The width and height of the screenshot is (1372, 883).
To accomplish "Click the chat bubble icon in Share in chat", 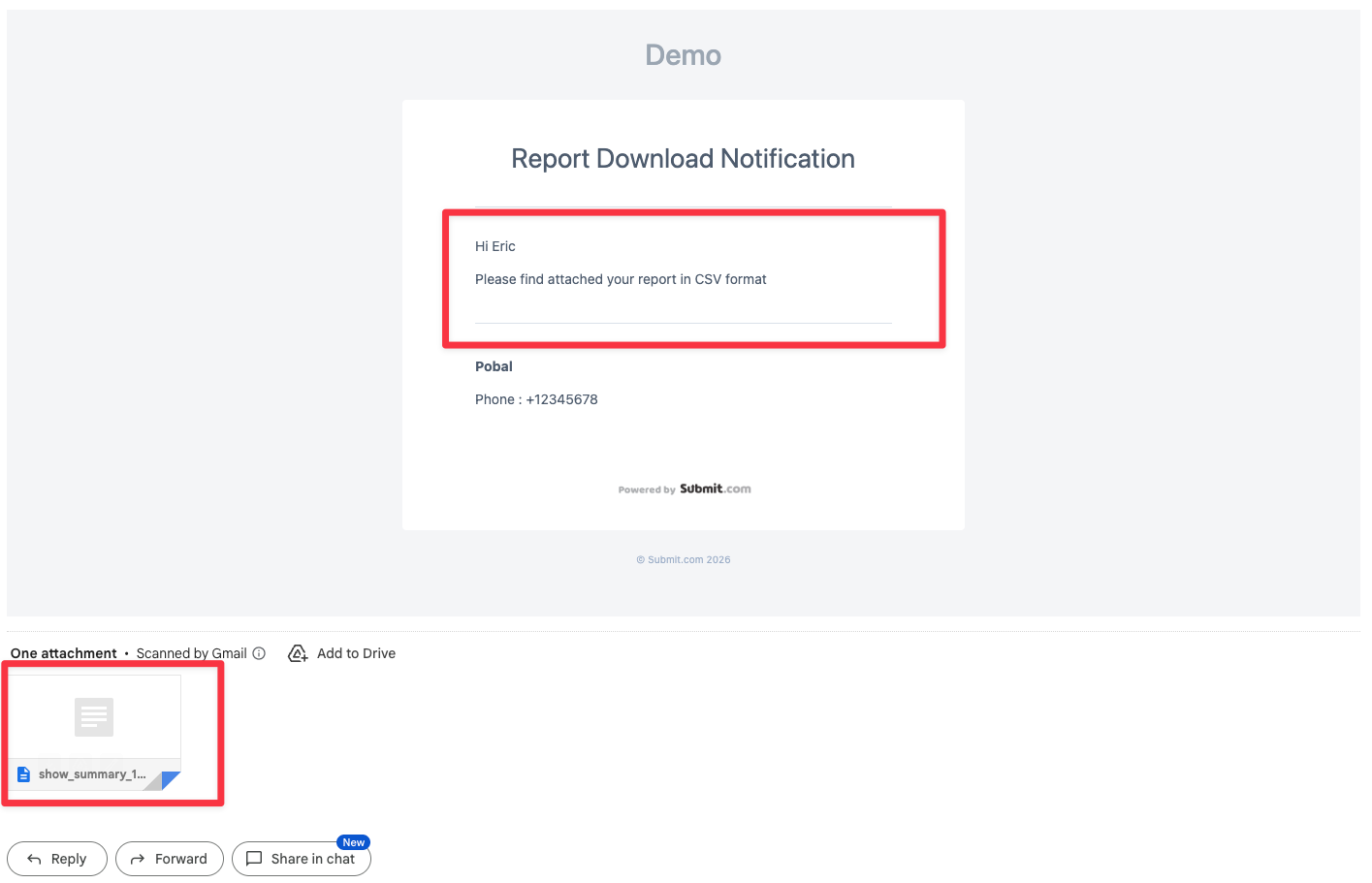I will click(254, 859).
